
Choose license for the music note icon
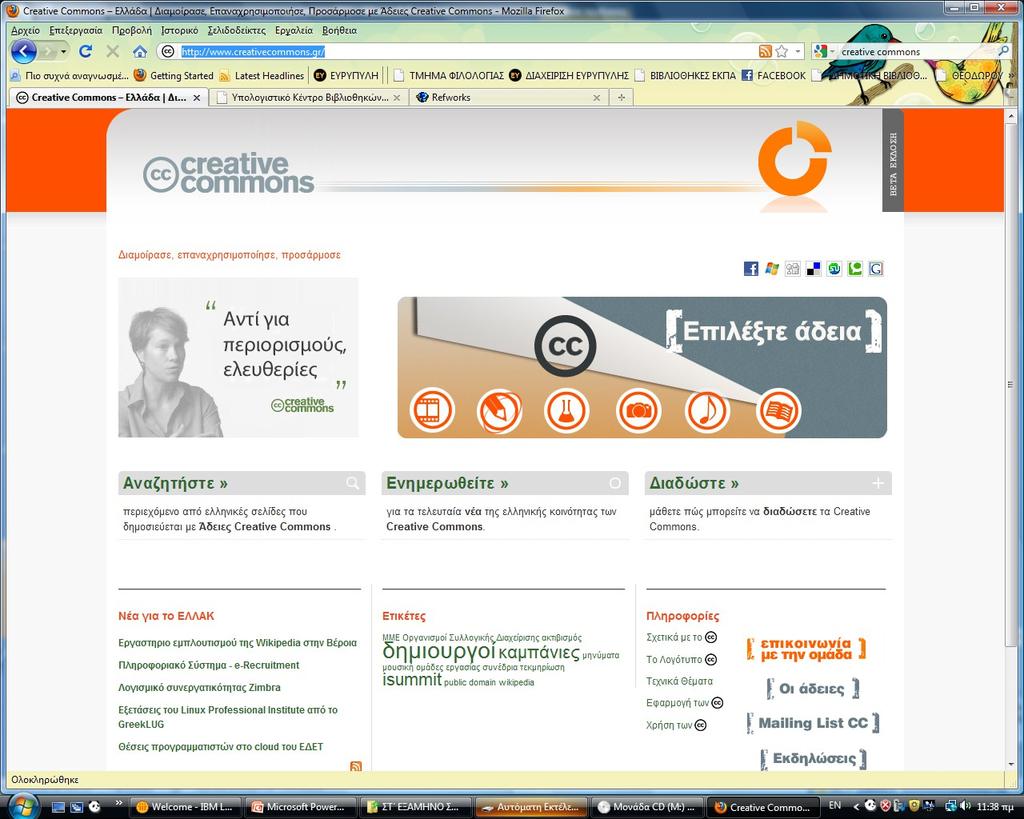coord(707,411)
